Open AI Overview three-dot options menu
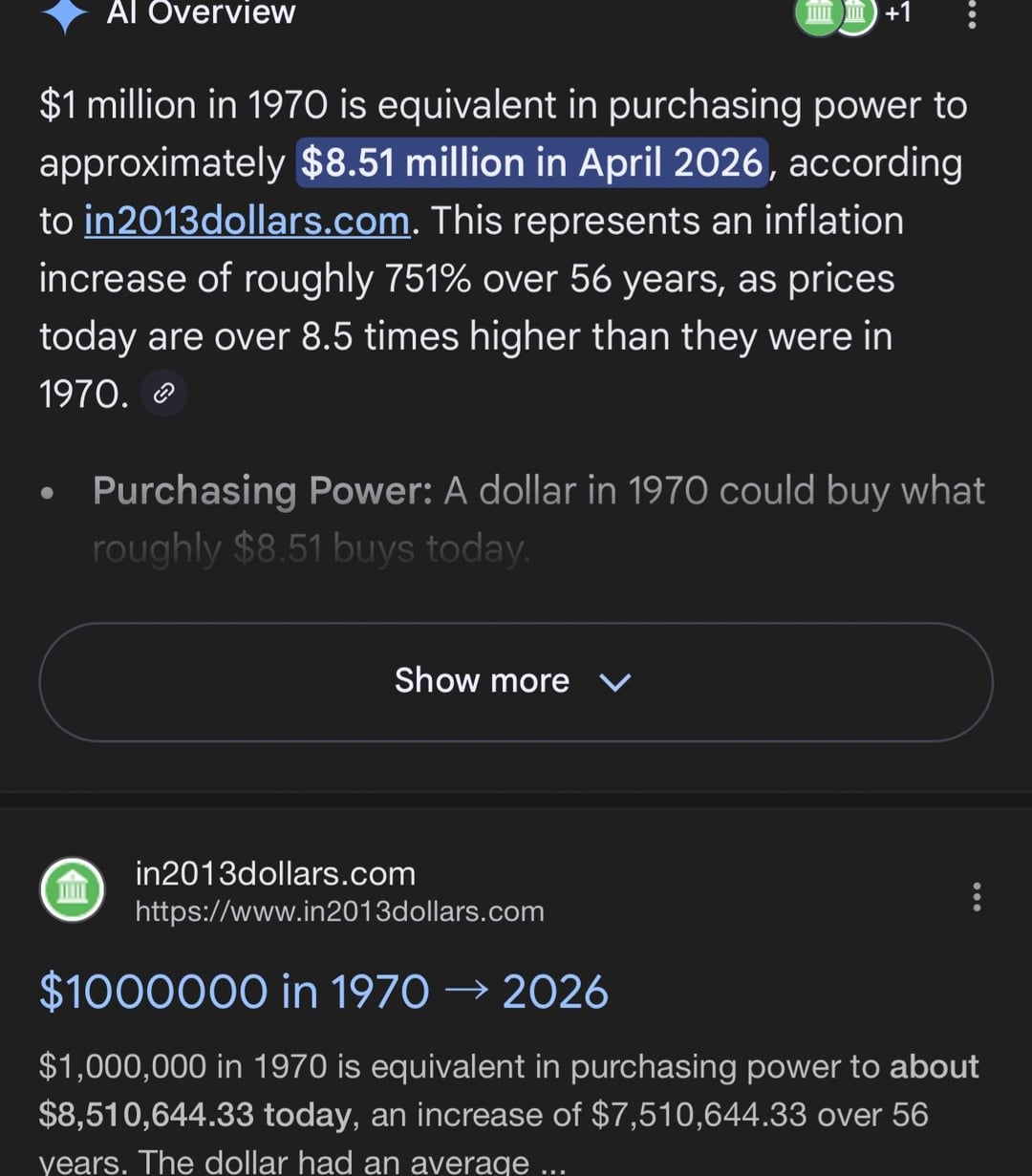The image size is (1032, 1176). 972,13
